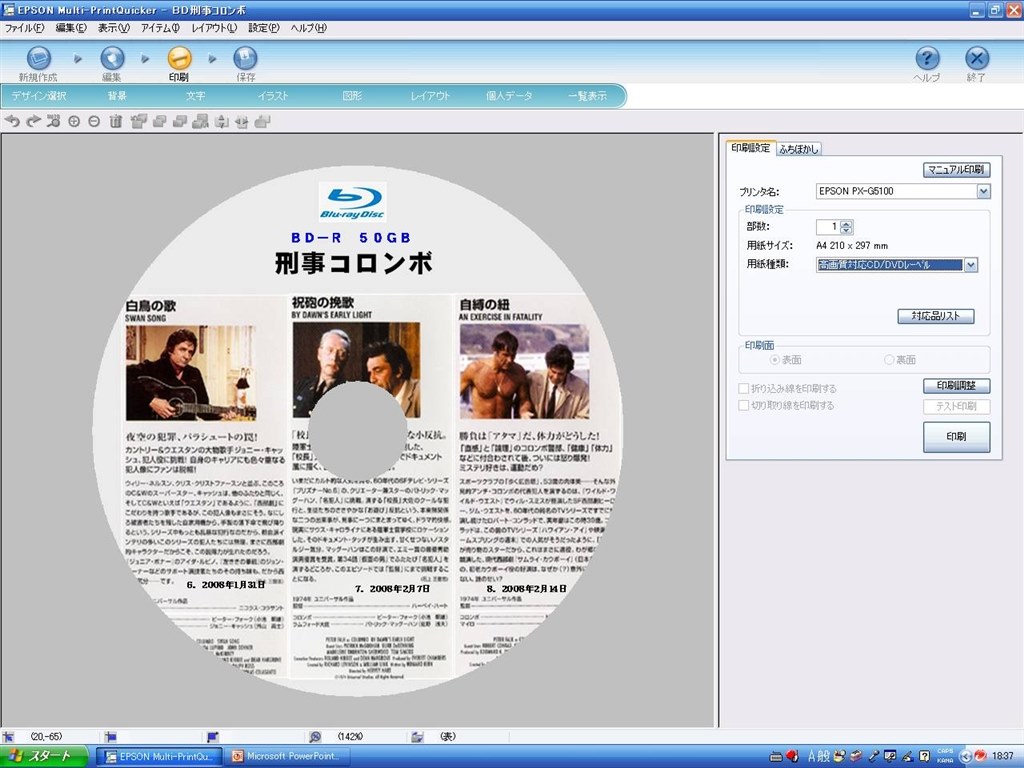Viewport: 1024px width, 768px height.
Task: Select 図形 in the edit ribbon
Action: tap(352, 96)
